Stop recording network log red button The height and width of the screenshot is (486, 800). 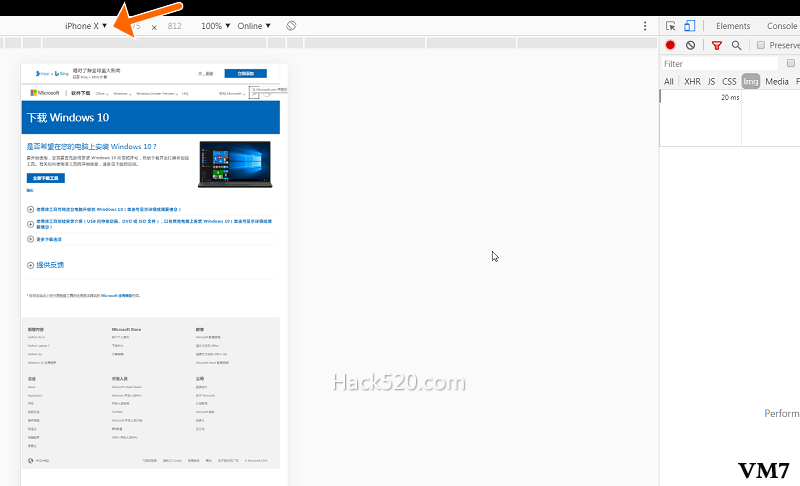click(x=670, y=45)
